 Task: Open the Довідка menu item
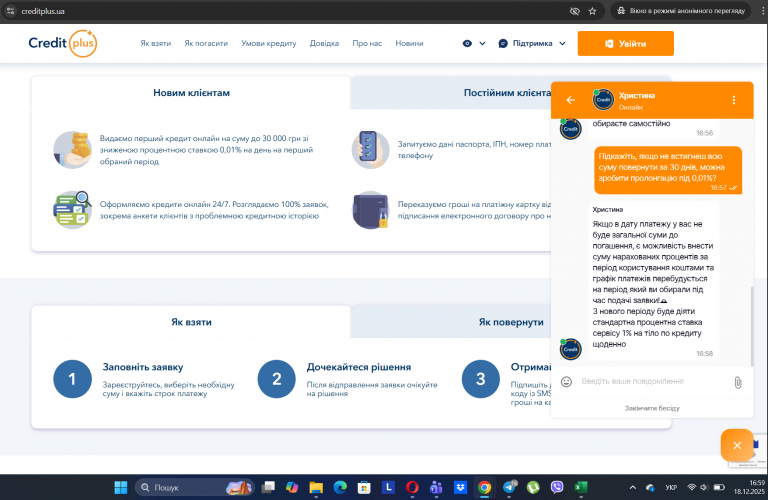pos(324,44)
